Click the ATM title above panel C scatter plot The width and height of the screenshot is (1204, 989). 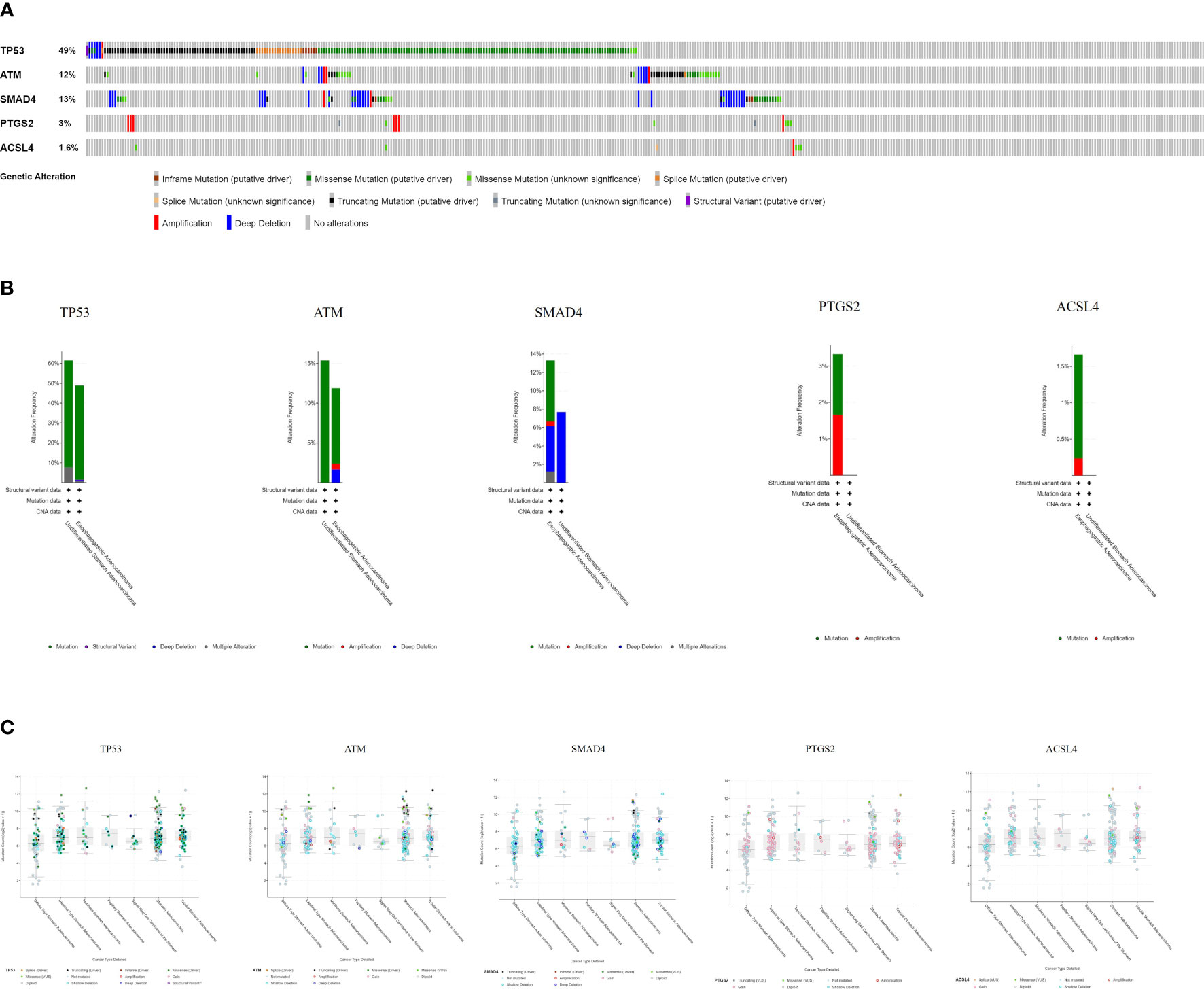click(x=355, y=749)
